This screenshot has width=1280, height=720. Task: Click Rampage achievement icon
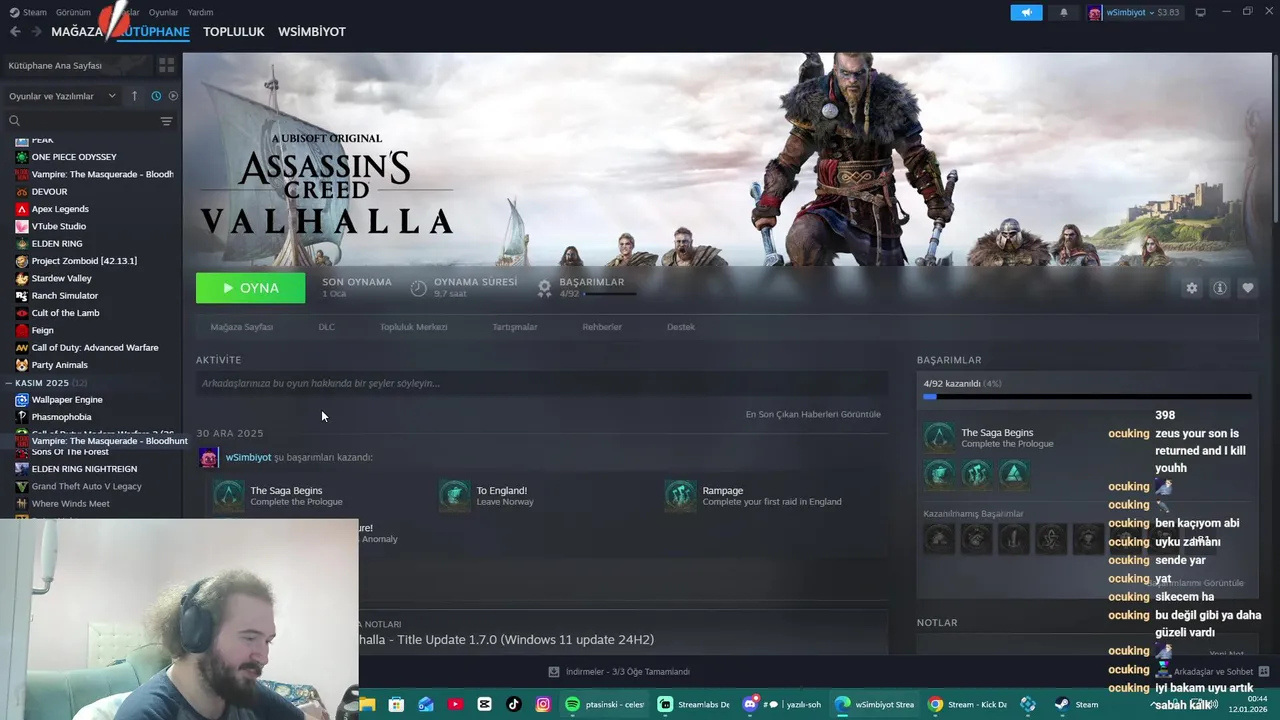pos(681,495)
